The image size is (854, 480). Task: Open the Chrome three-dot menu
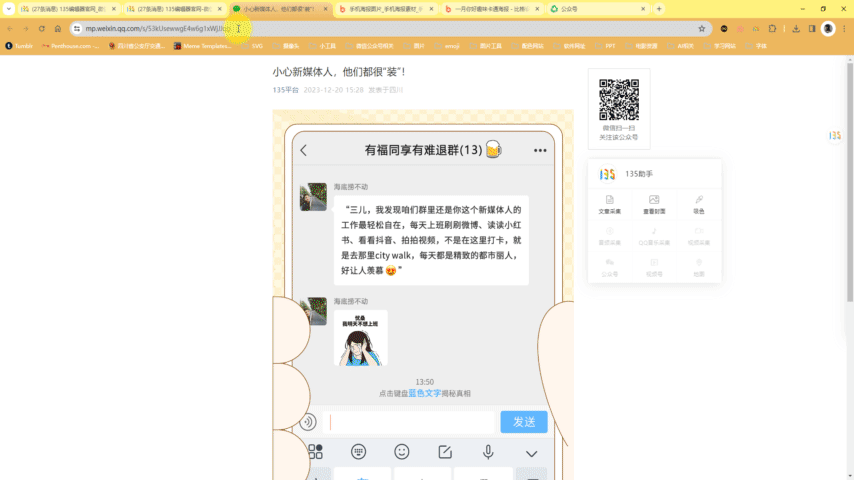point(844,28)
